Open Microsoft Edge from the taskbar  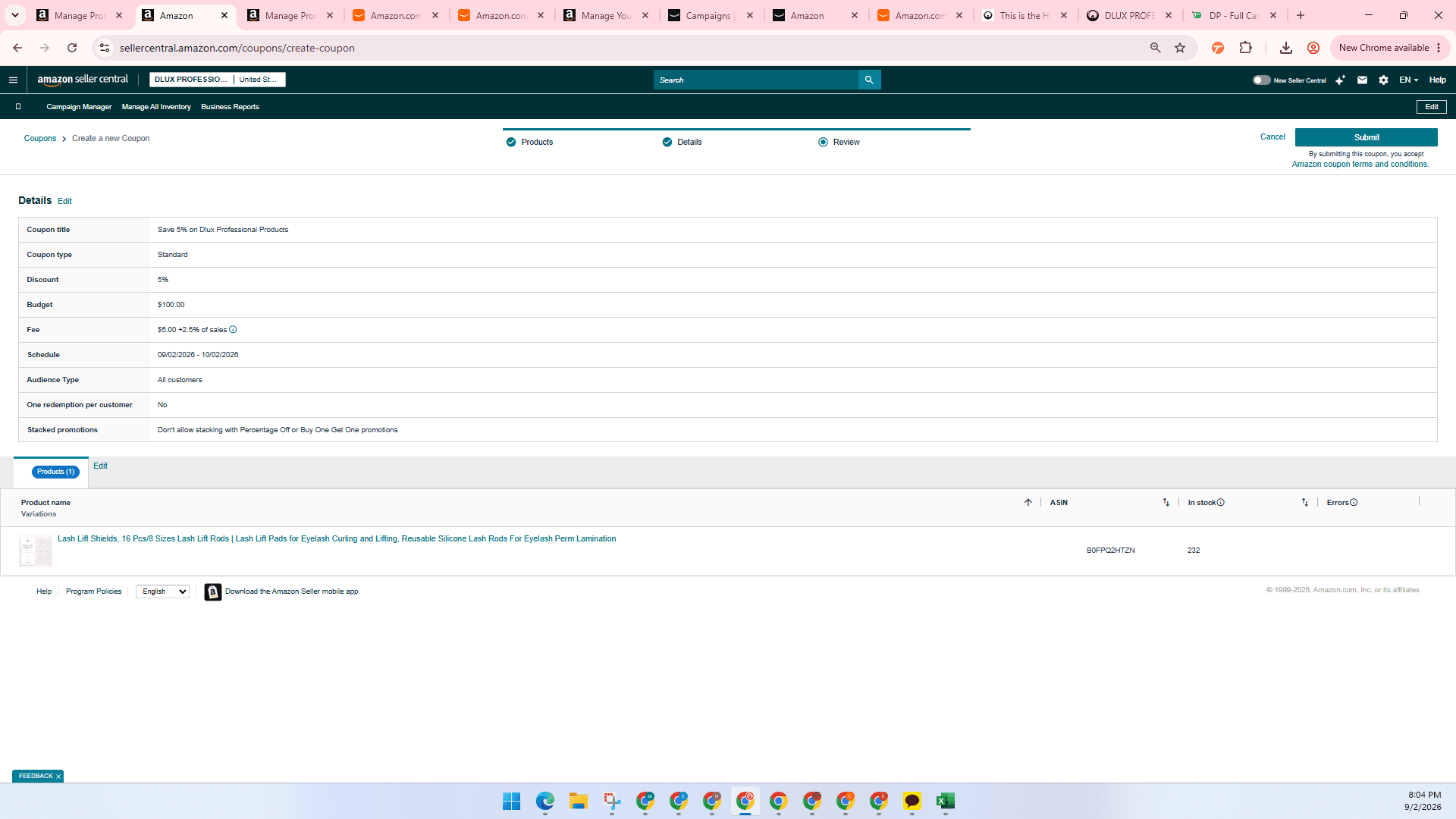[x=545, y=801]
